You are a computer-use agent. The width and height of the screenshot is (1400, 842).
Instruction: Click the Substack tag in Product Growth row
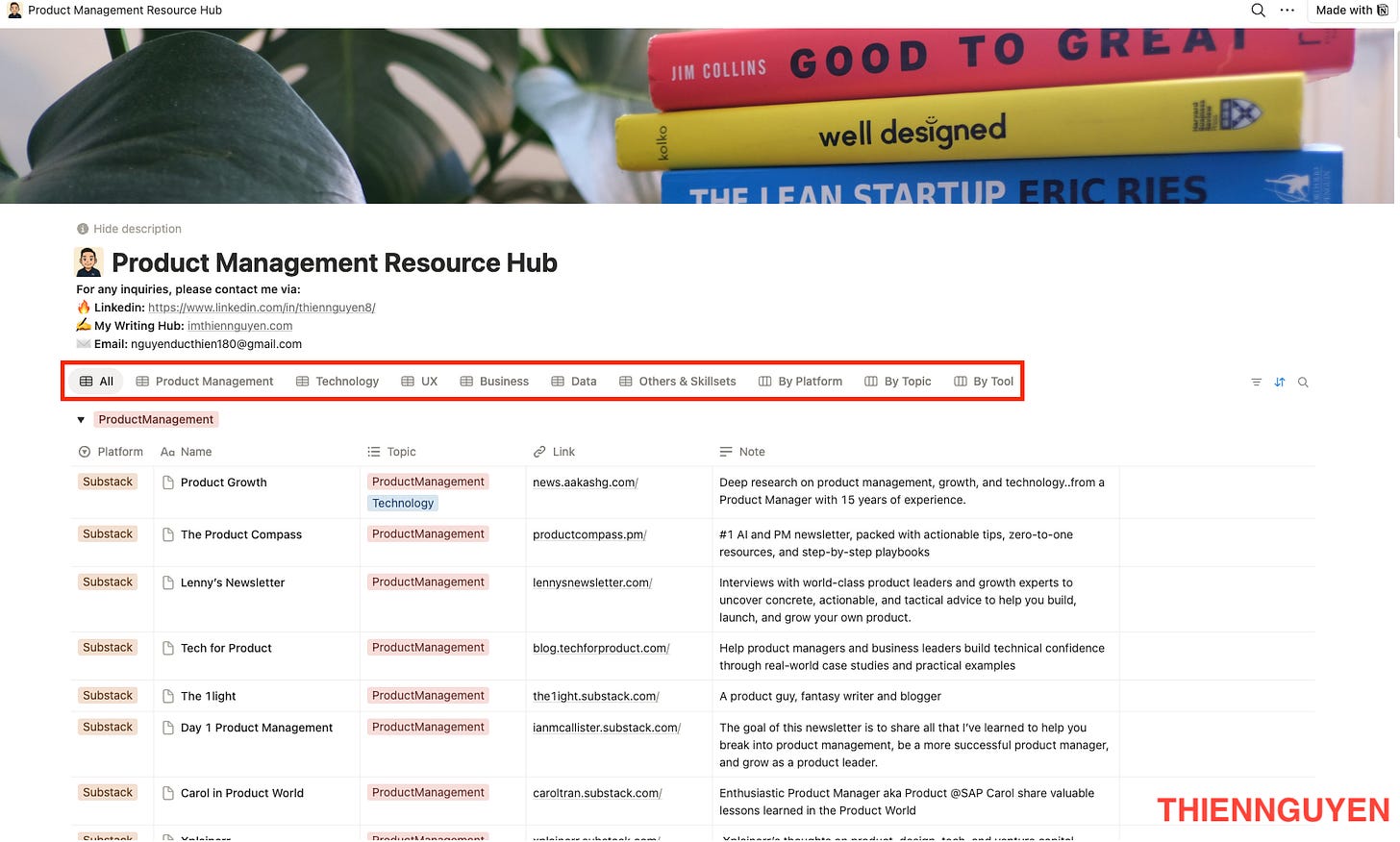108,482
